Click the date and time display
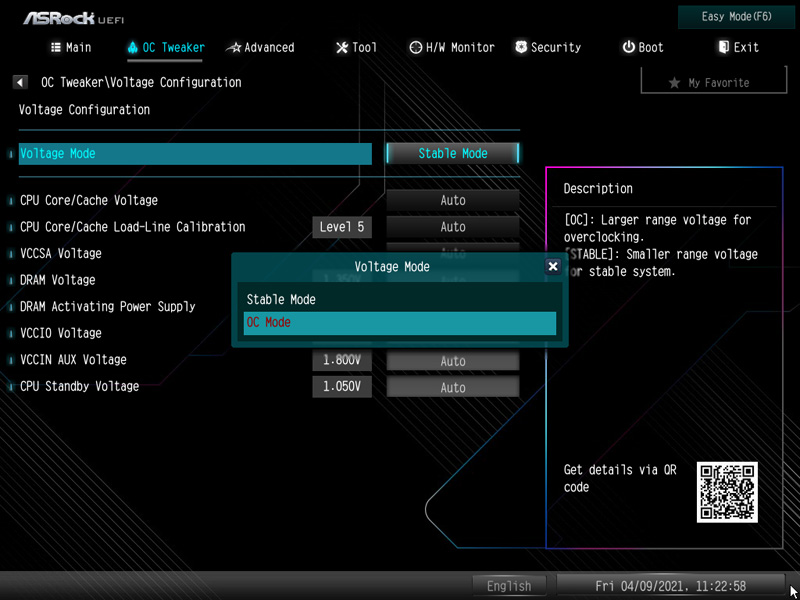 point(670,586)
